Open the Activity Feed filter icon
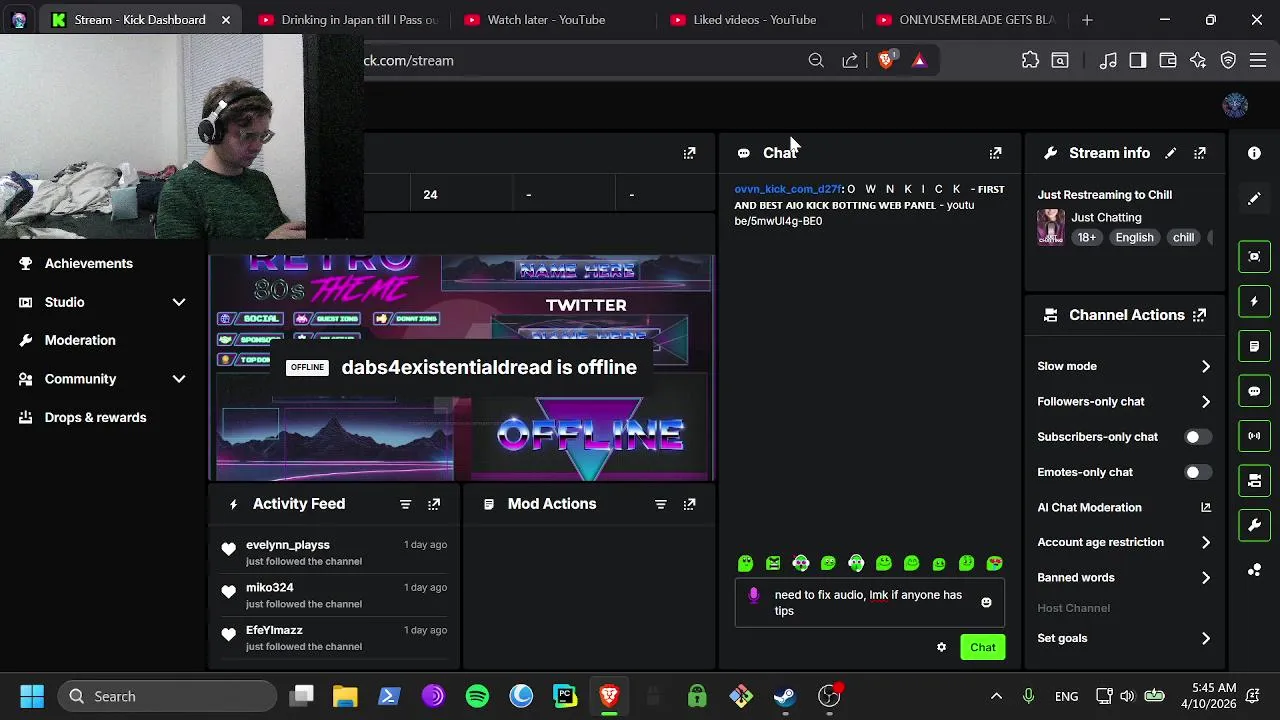This screenshot has width=1280, height=720. (x=405, y=504)
